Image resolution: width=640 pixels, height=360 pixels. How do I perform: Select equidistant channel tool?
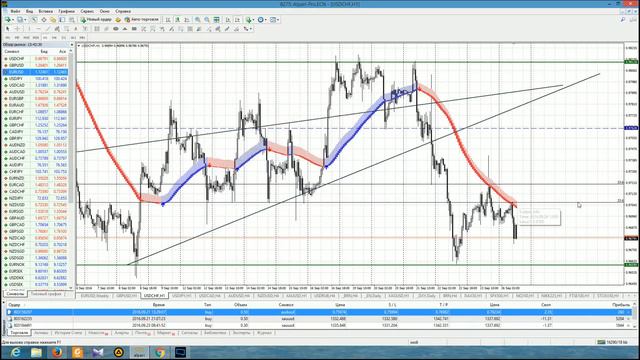(x=57, y=29)
